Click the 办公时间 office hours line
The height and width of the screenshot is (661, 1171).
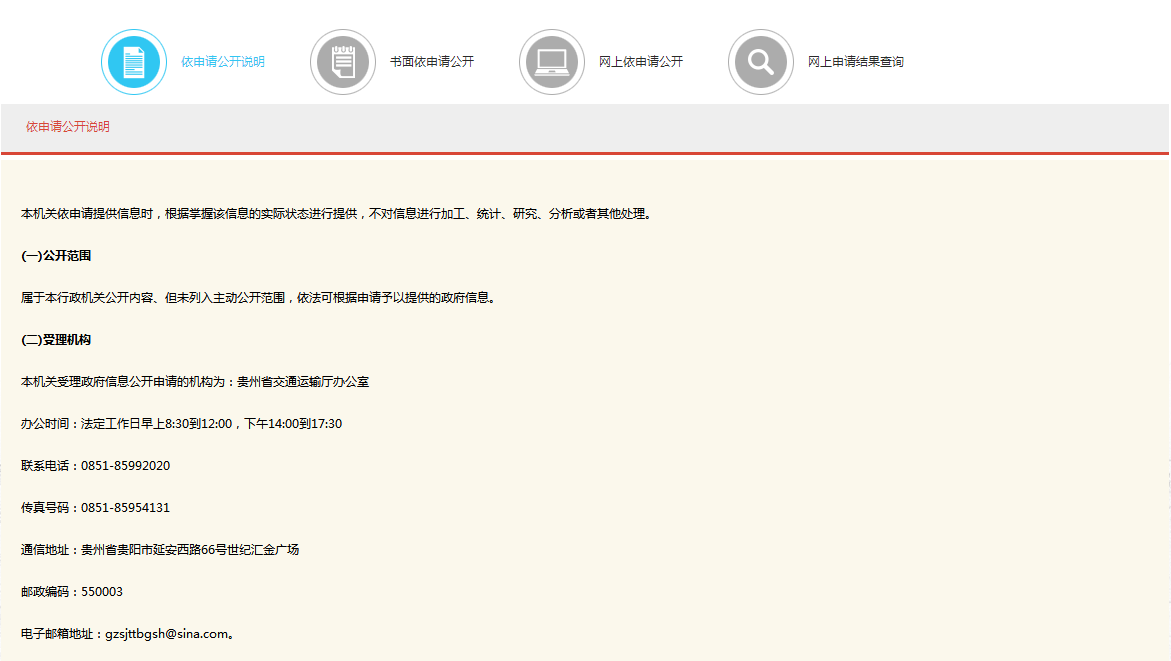coord(181,424)
